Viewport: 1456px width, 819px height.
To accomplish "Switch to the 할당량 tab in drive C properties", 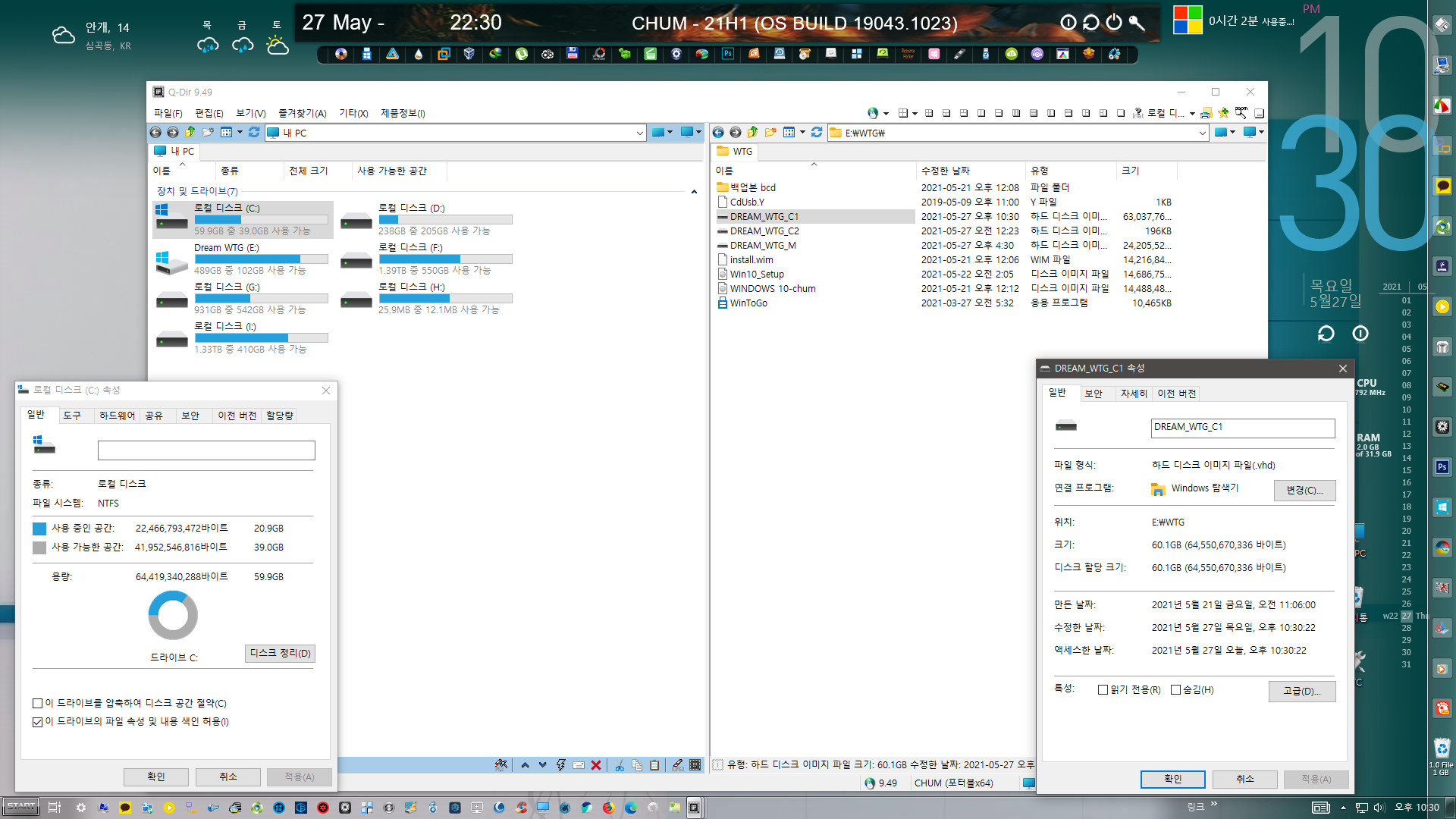I will (x=280, y=416).
